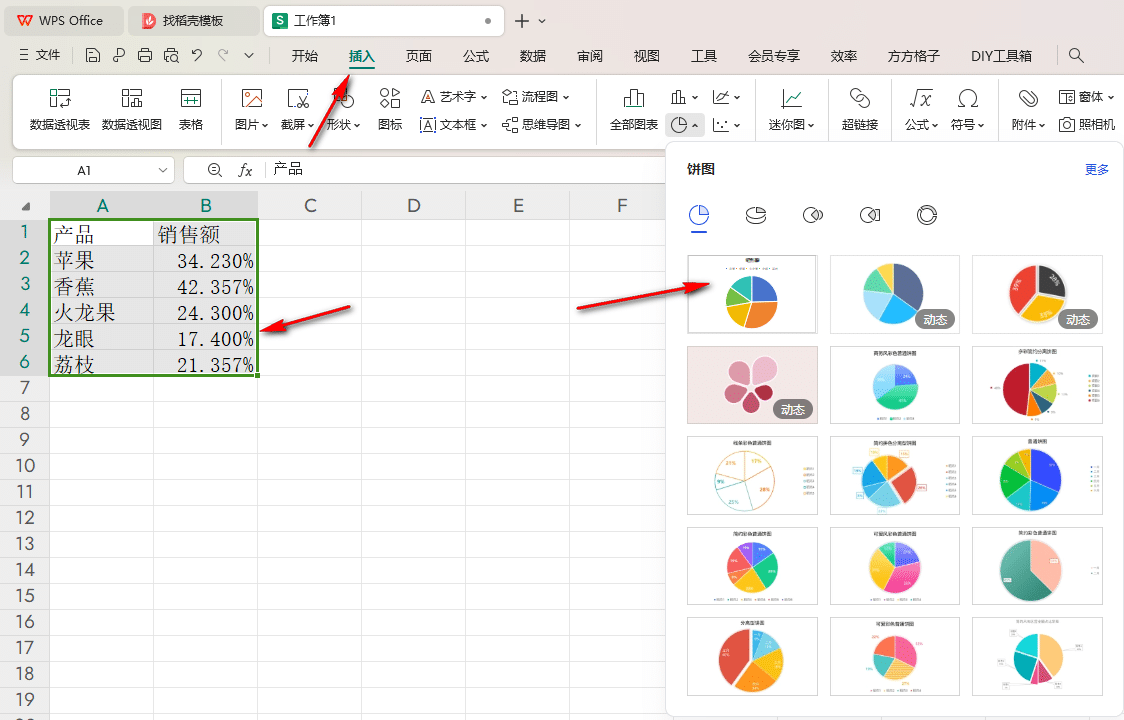
Task: Click the fx insert function icon
Action: pos(245,170)
